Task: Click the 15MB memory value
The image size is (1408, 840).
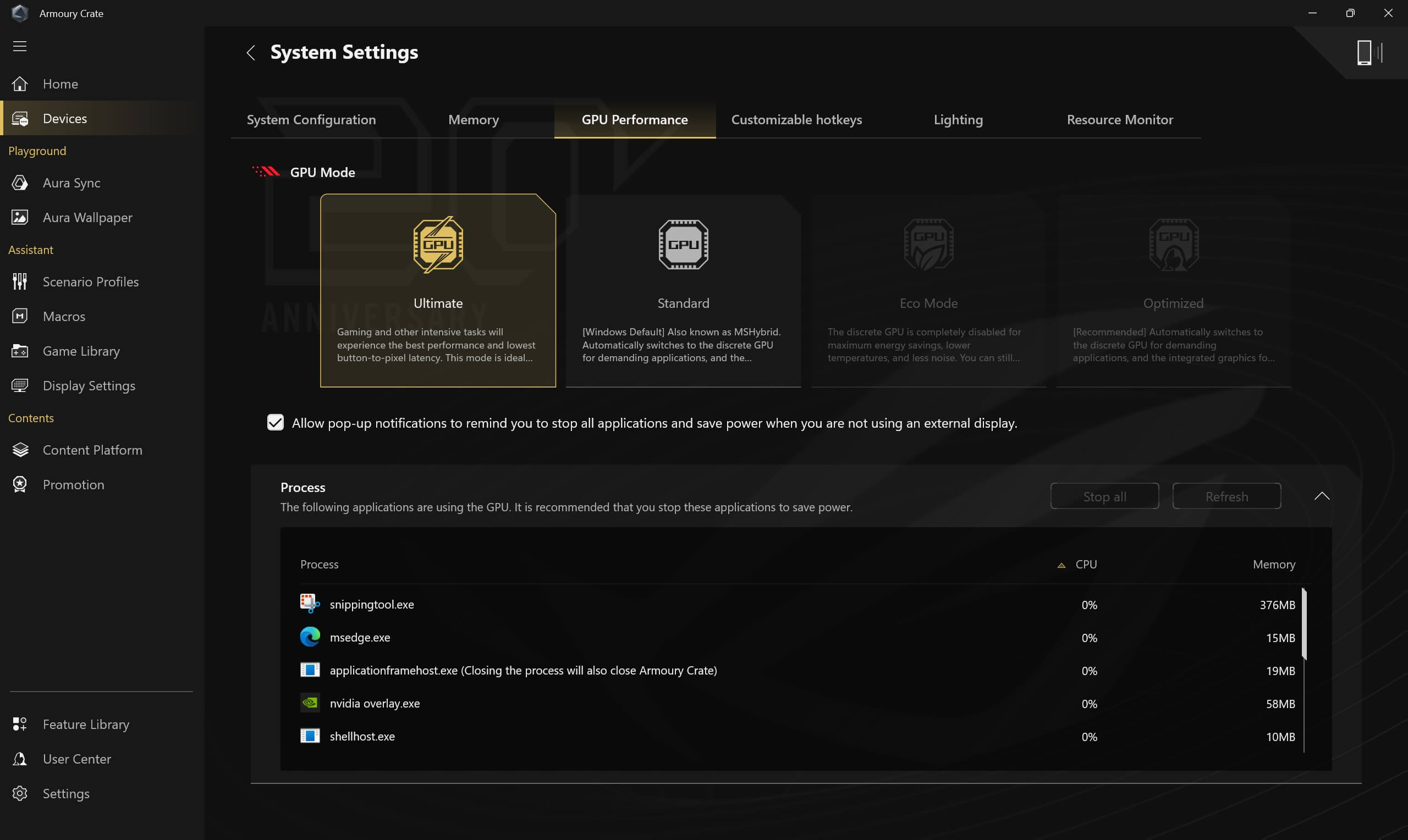Action: pos(1280,638)
